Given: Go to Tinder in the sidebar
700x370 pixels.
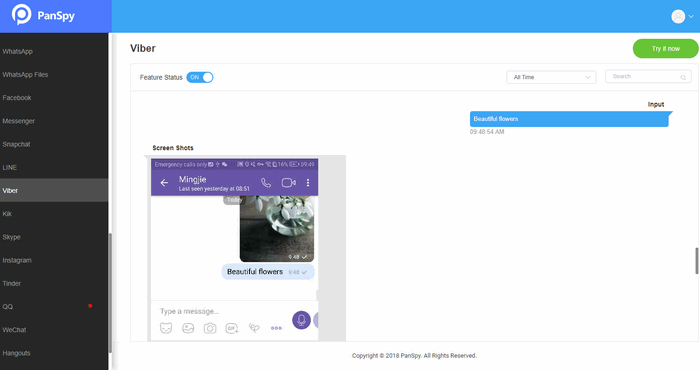Looking at the screenshot, I should point(54,283).
